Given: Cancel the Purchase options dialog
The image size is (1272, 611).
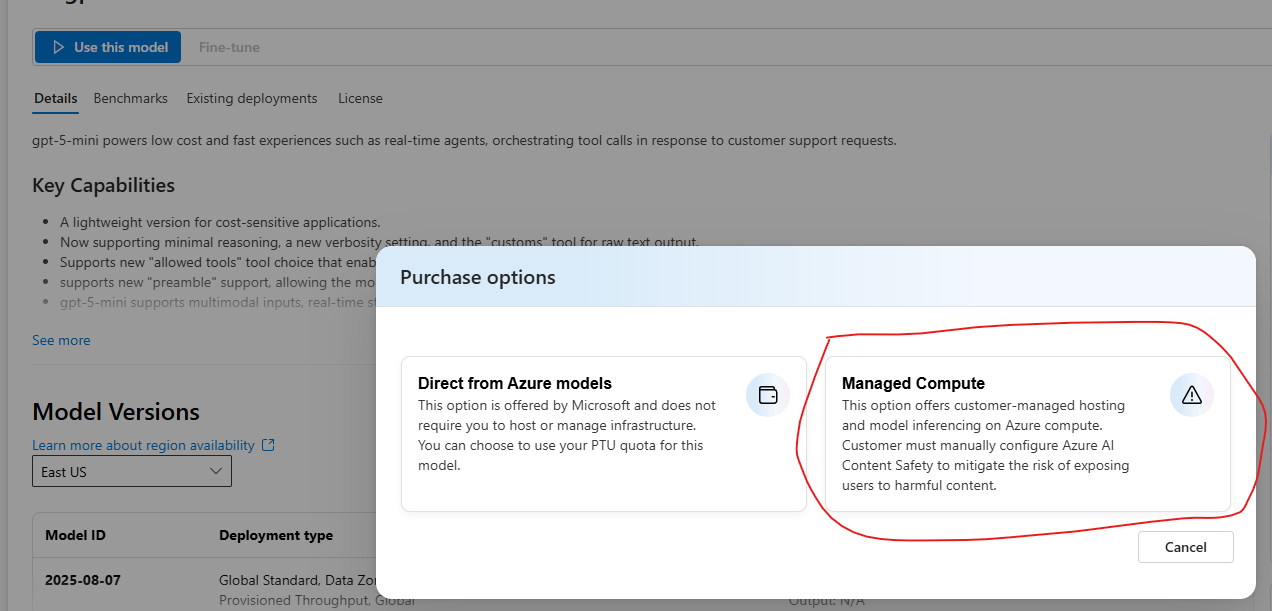Looking at the screenshot, I should pyautogui.click(x=1185, y=547).
